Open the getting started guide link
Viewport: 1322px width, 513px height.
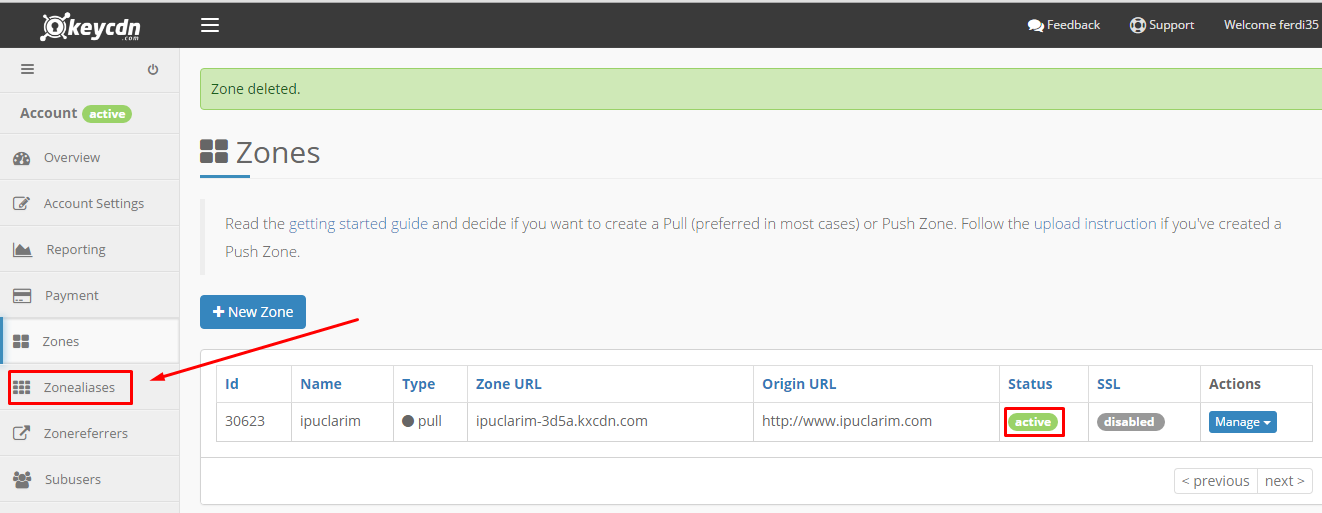358,224
